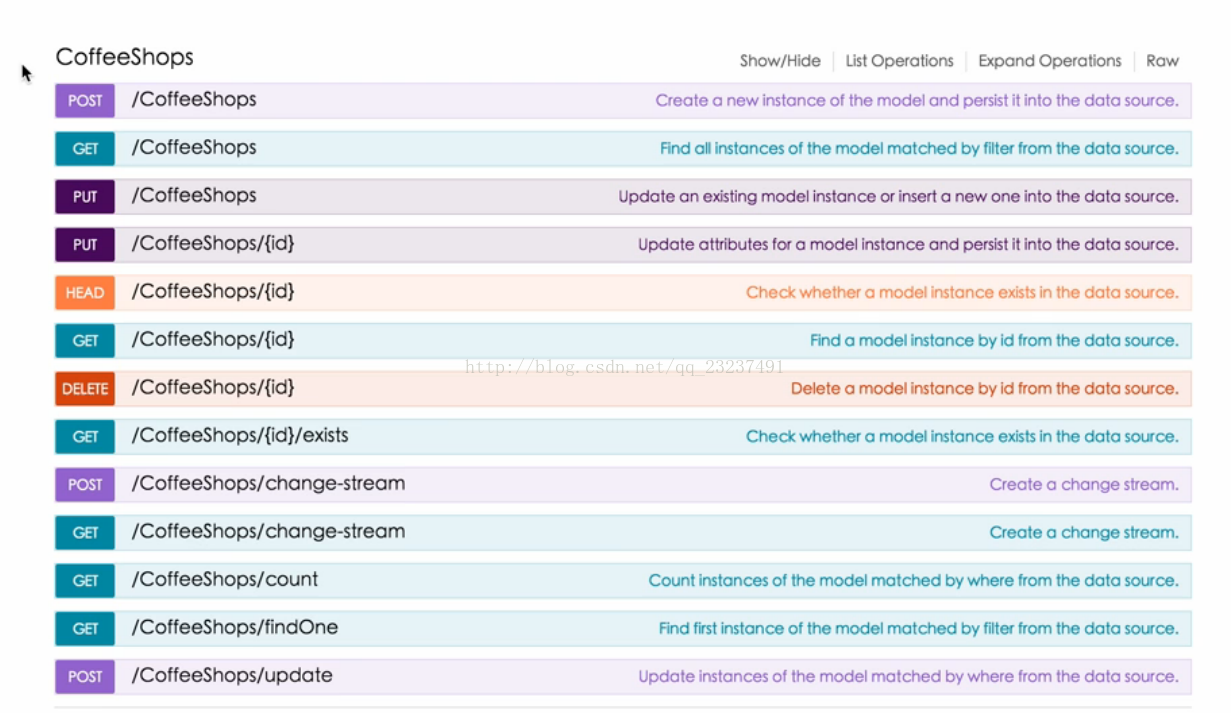Viewport: 1231px width, 713px height.
Task: Click GET badge for /CoffeeShops/{id}/exists
Action: coord(85,436)
